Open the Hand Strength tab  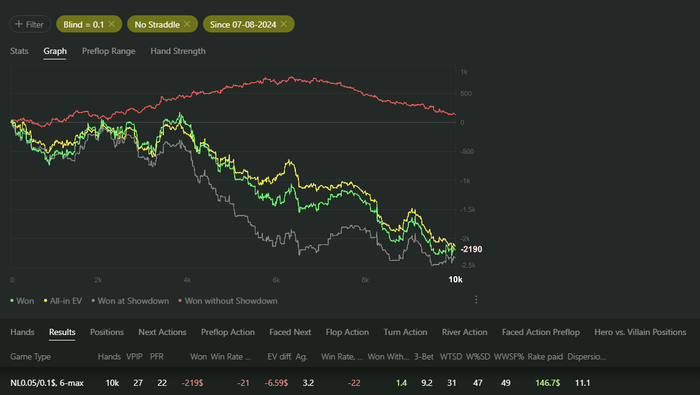(178, 51)
